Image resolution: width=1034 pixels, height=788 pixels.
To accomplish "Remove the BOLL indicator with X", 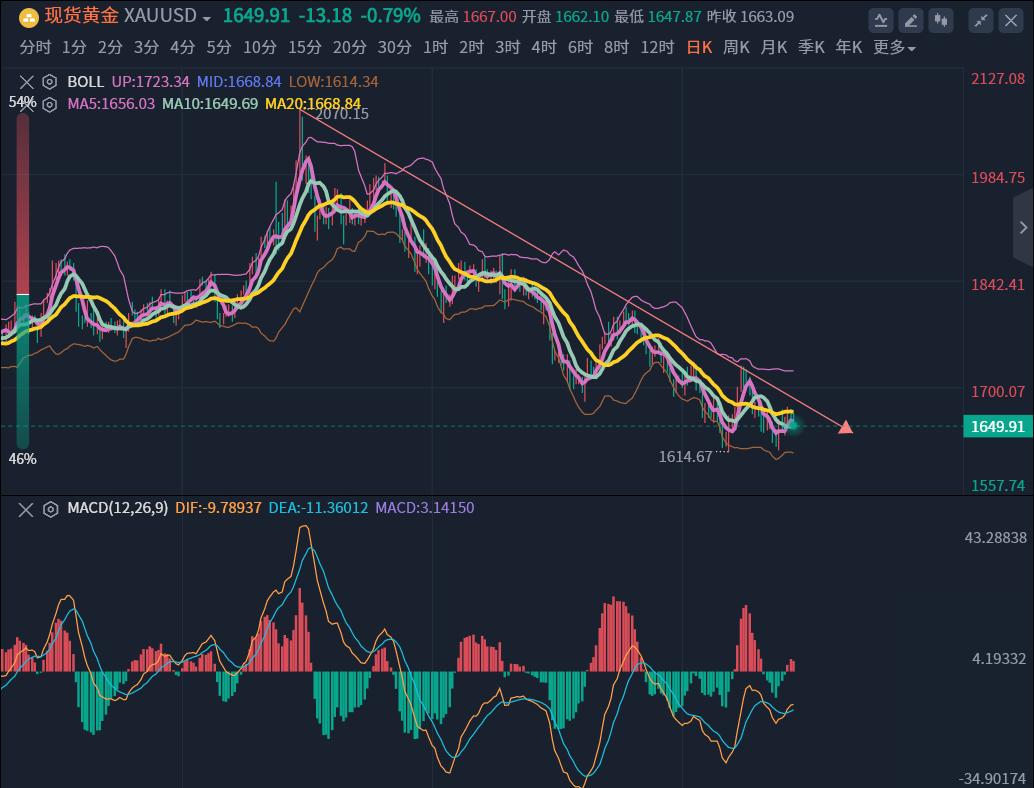I will pyautogui.click(x=26, y=82).
